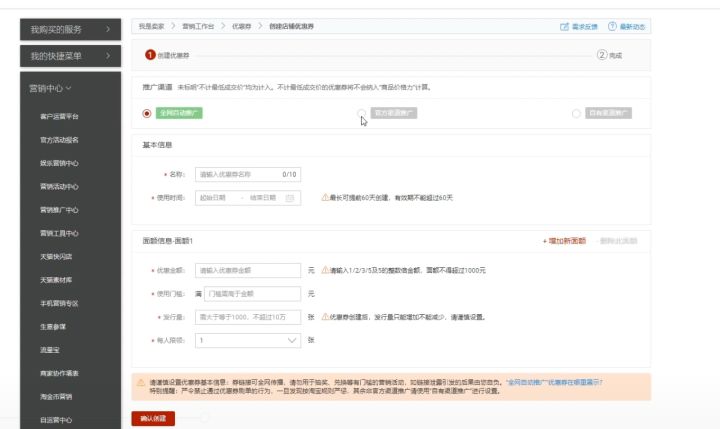720x429 pixels.
Task: Open 娱乐营销中心 in sidebar
Action: tap(59, 164)
